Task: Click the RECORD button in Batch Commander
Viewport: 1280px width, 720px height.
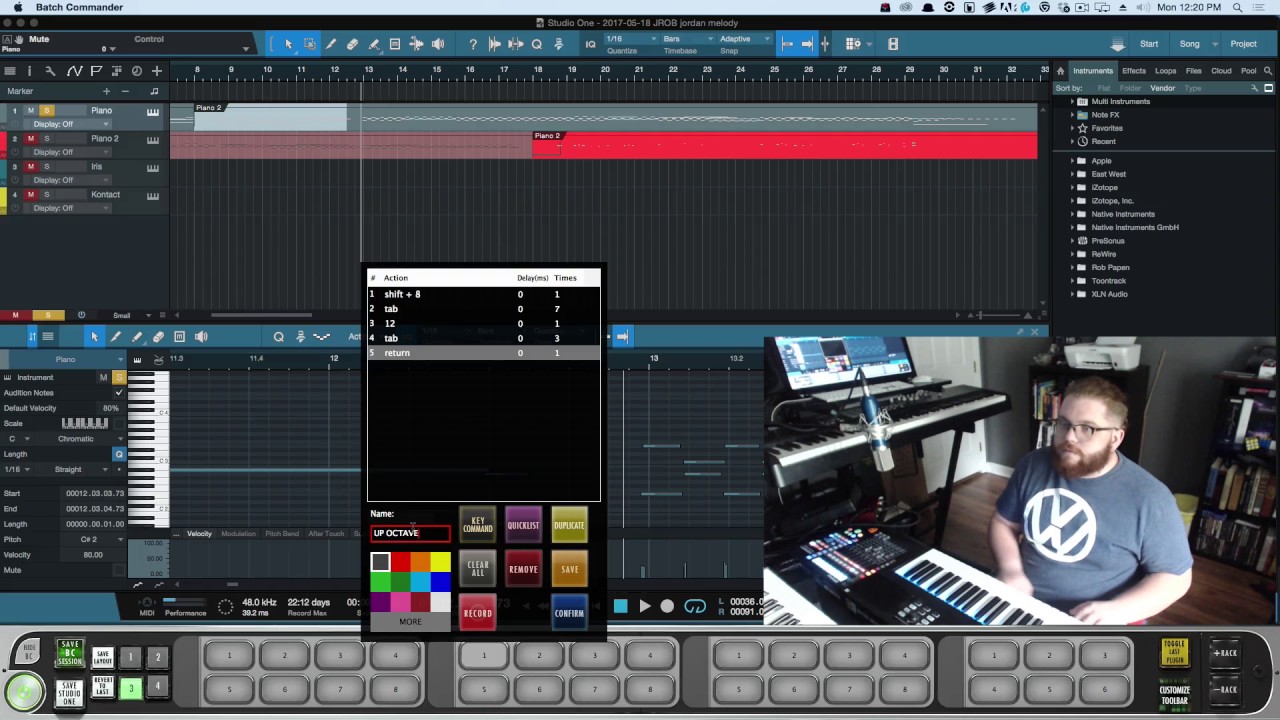Action: pos(478,613)
